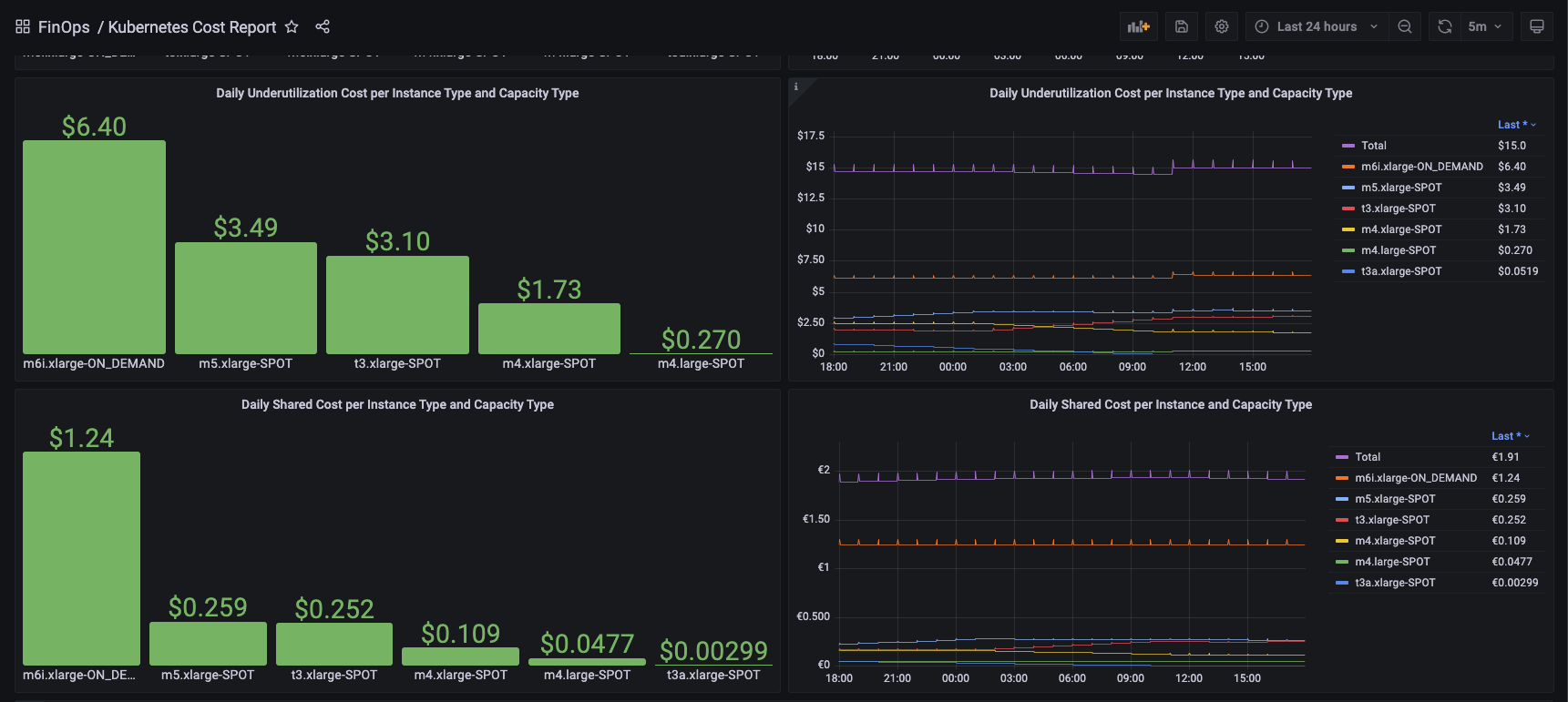This screenshot has width=1568, height=702.
Task: Sort underutilization legend by Last column
Action: coord(1516,125)
